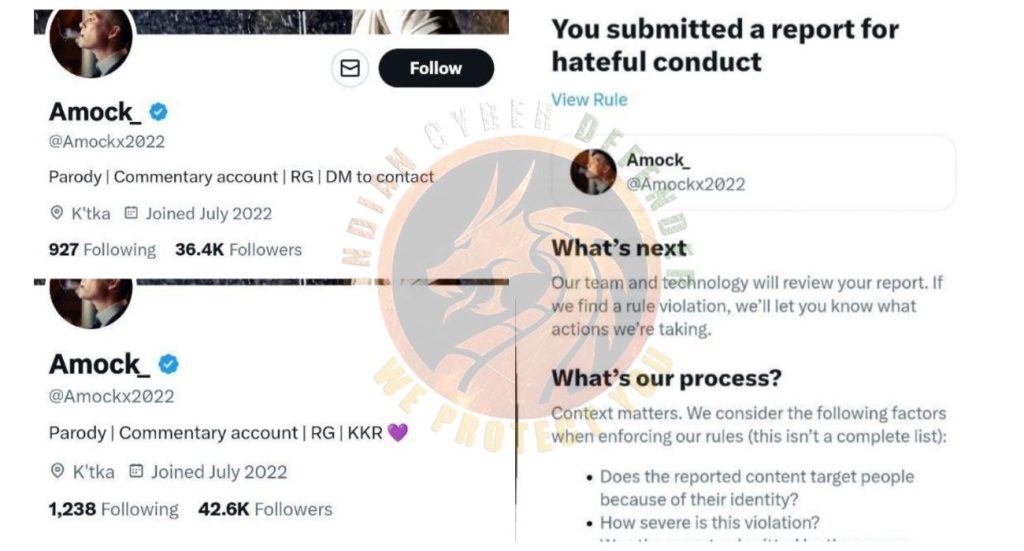Image resolution: width=1024 pixels, height=551 pixels.
Task: Open the 42.6K Followers list
Action: click(265, 509)
